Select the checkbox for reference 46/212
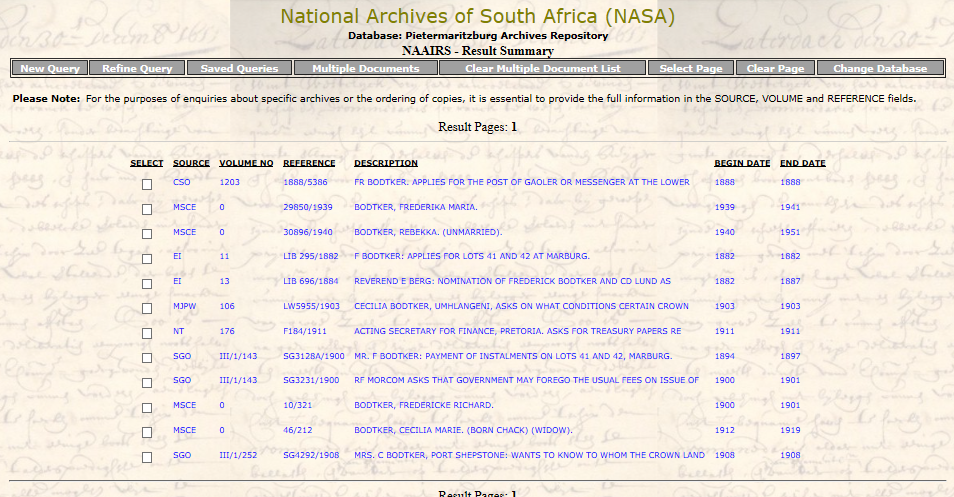954x497 pixels. 147,433
